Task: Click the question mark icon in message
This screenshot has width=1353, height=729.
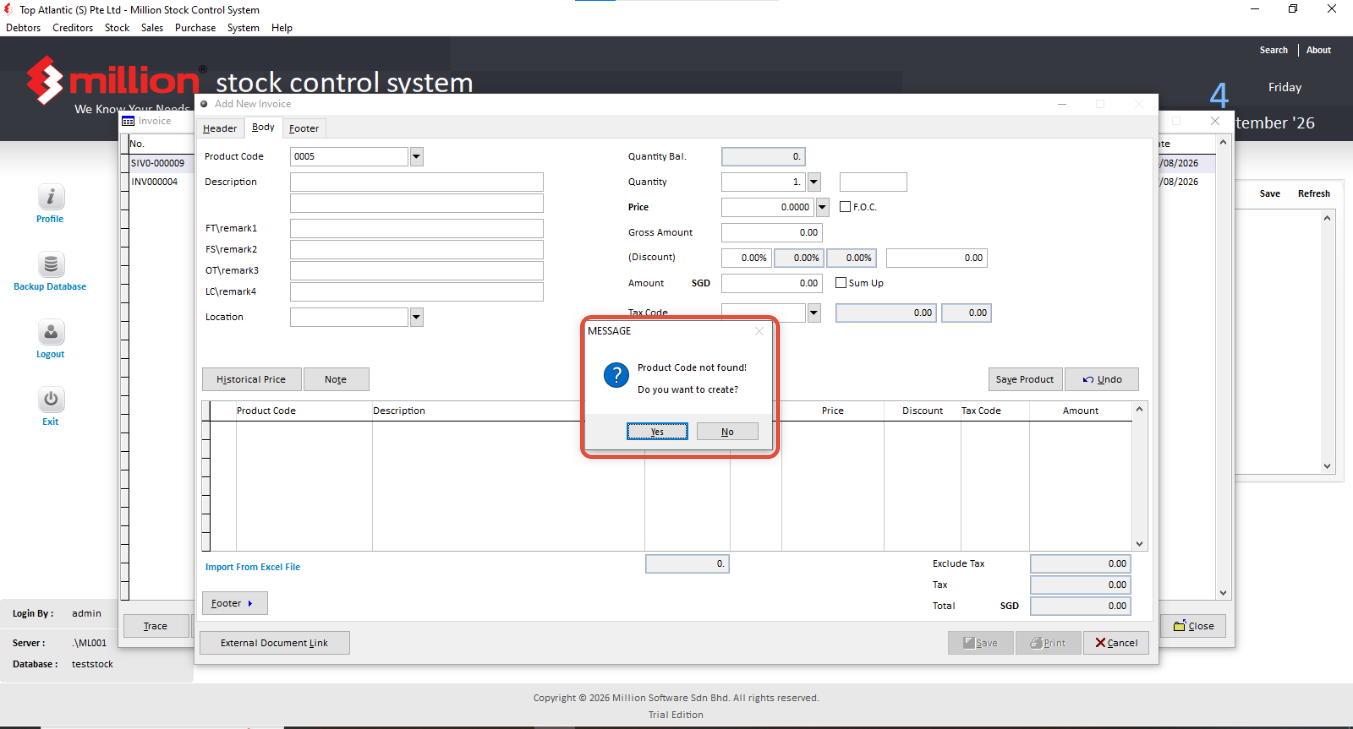Action: (x=616, y=375)
